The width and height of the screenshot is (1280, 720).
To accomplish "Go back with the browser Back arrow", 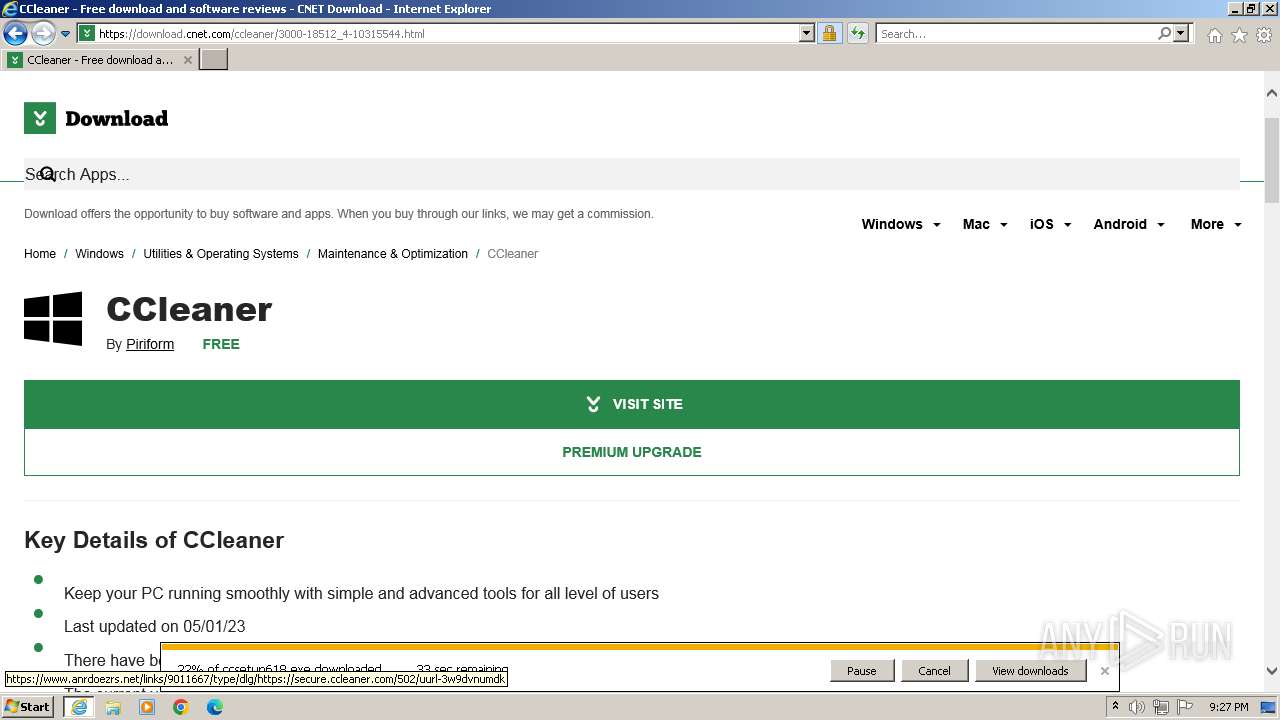I will click(15, 33).
